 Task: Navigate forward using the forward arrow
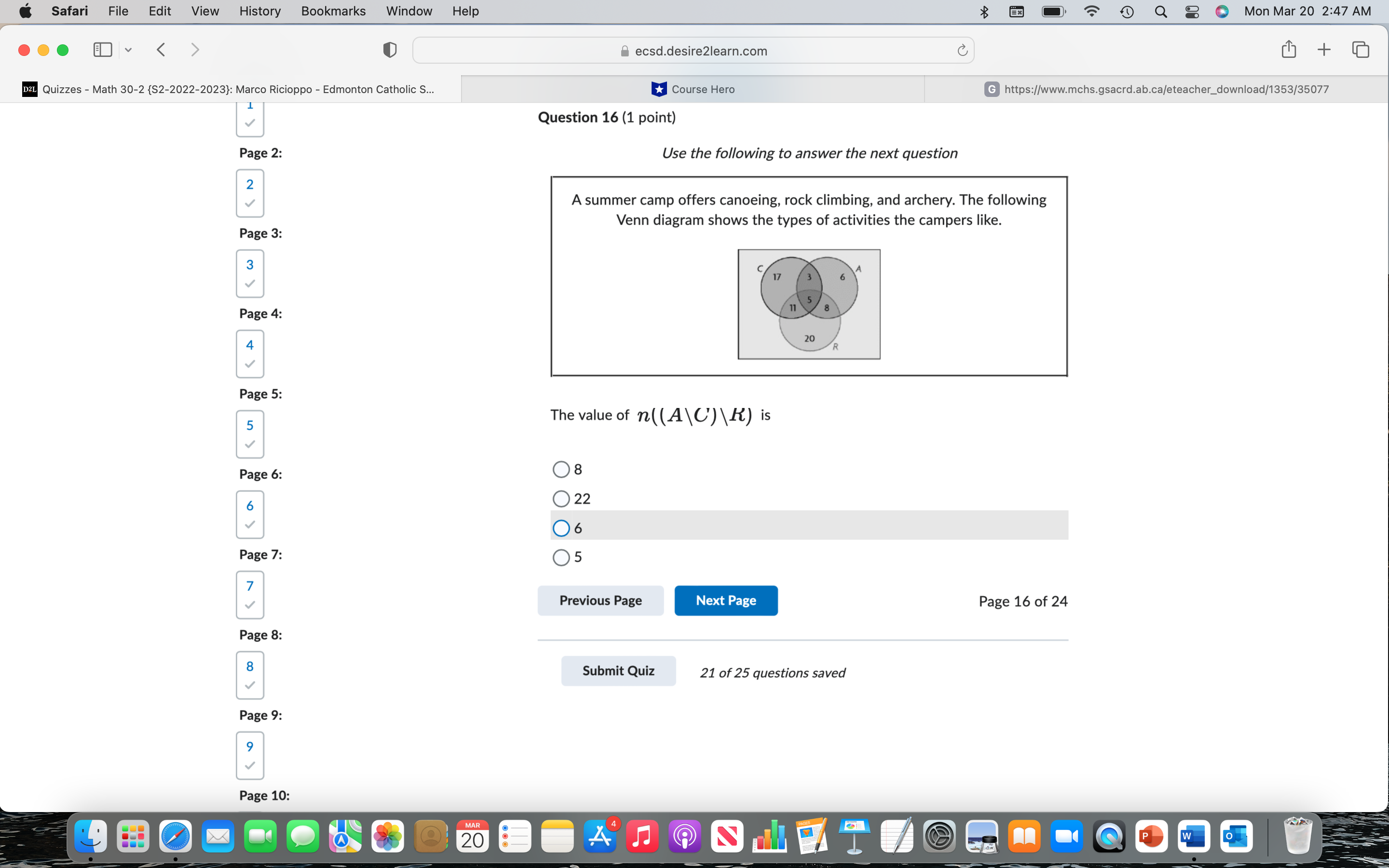click(x=194, y=50)
